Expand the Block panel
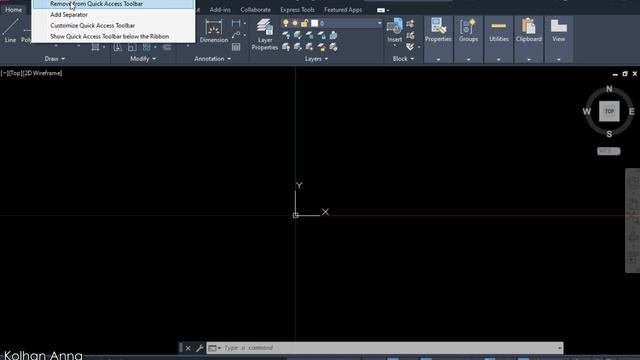The height and width of the screenshot is (360, 640). (x=403, y=59)
